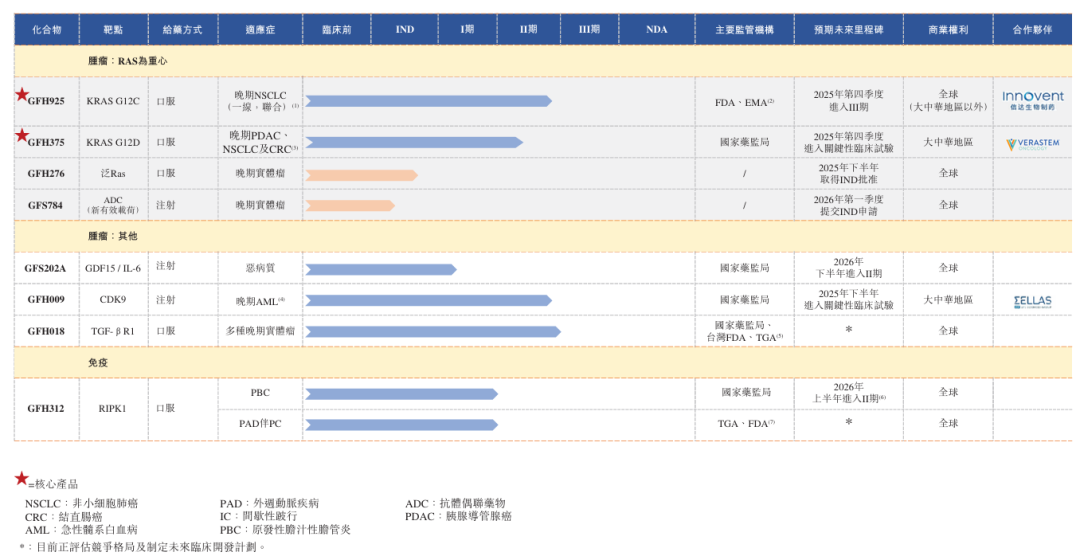Click the SELLAS partner logo

tap(1033, 300)
